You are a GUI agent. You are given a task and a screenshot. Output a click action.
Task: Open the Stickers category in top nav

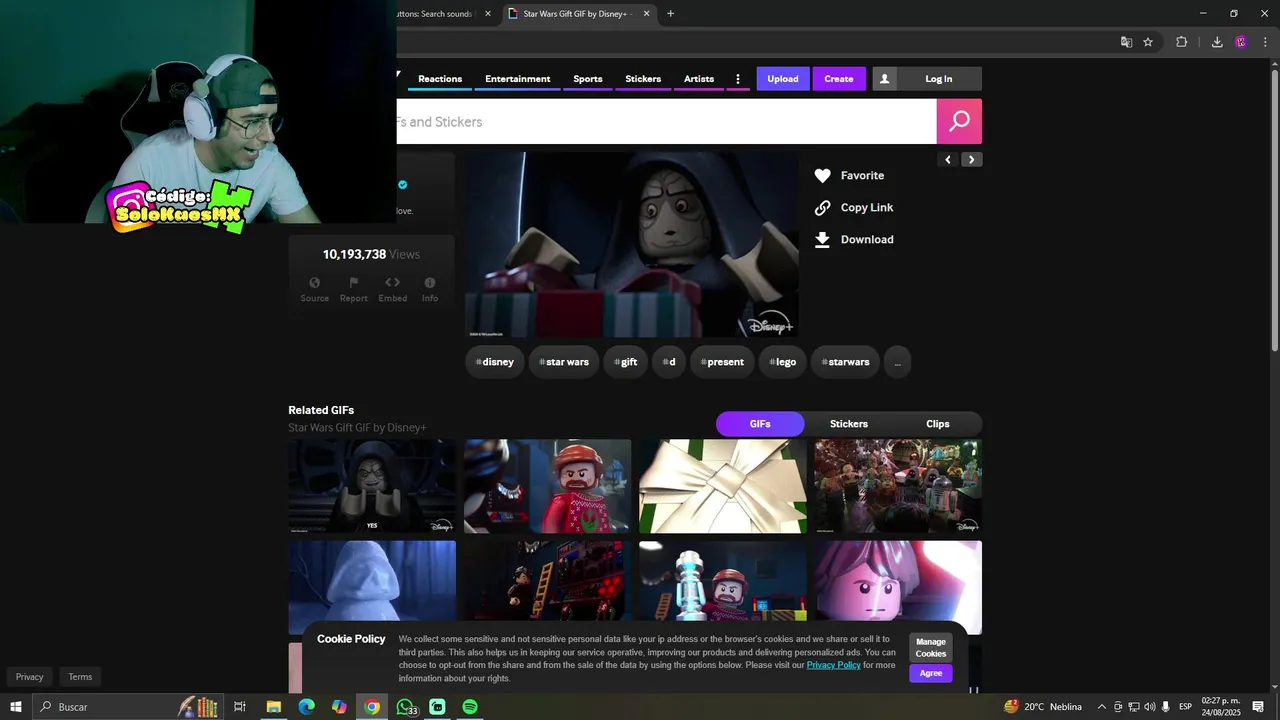643,79
